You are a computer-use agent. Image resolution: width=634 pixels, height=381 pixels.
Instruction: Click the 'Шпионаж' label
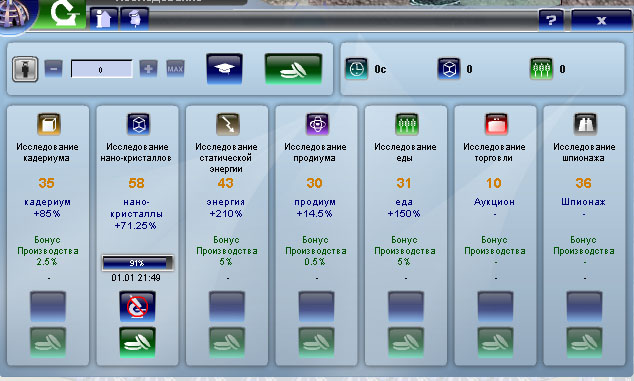[x=583, y=202]
